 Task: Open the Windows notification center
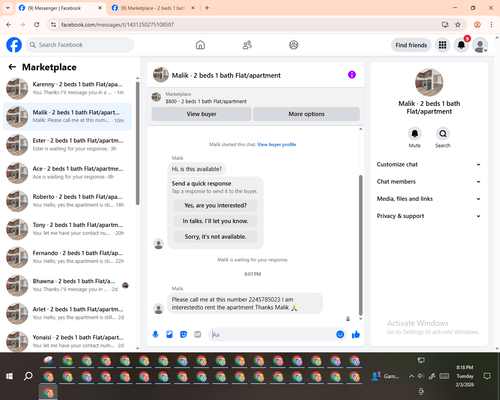tap(487, 376)
